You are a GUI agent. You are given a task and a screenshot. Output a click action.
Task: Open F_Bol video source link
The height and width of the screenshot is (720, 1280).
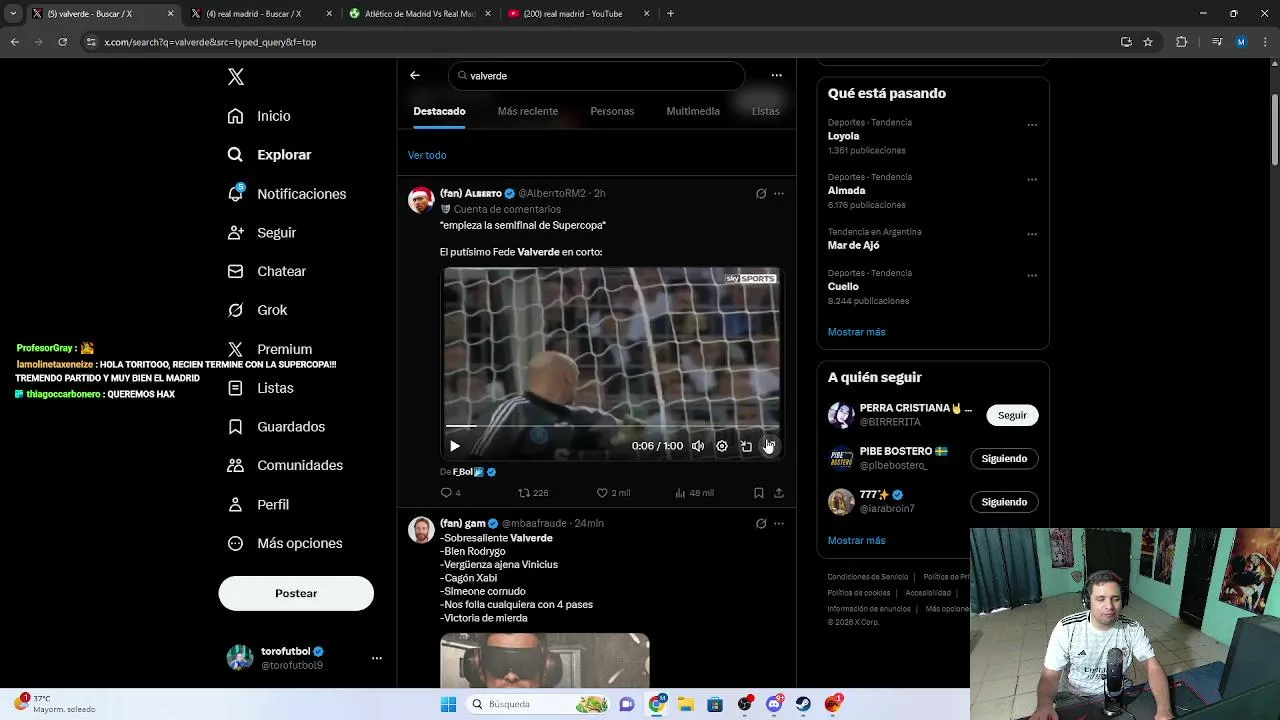474,472
